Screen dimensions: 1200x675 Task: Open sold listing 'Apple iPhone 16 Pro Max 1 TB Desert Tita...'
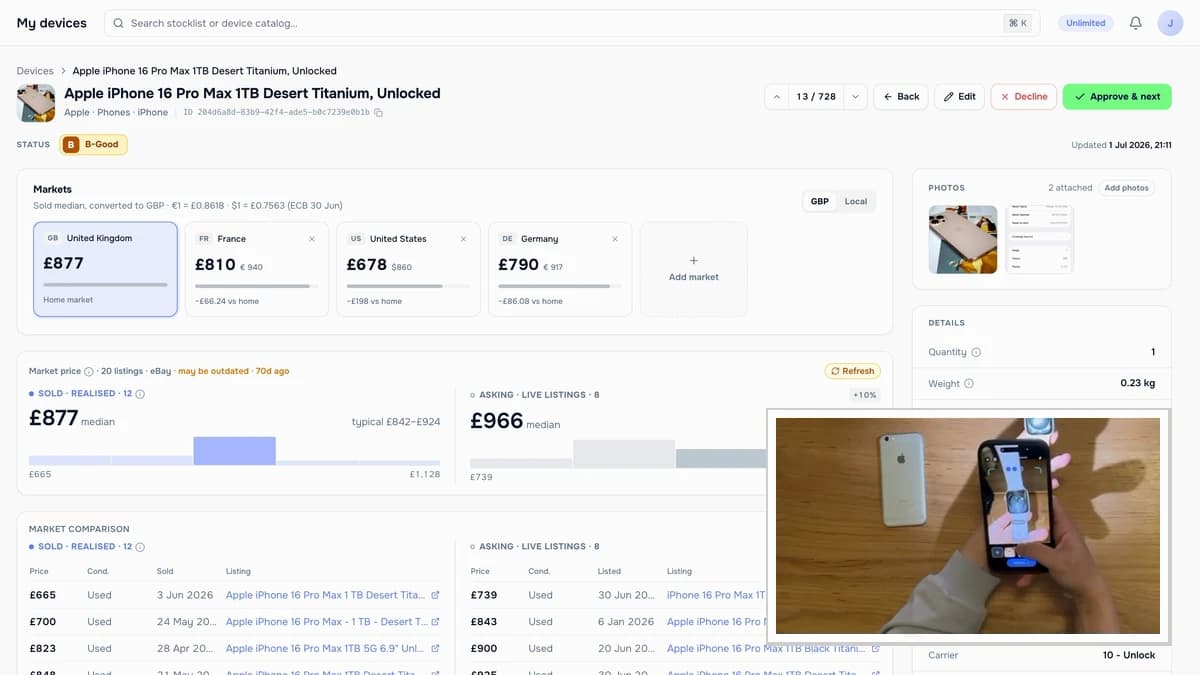tap(325, 595)
